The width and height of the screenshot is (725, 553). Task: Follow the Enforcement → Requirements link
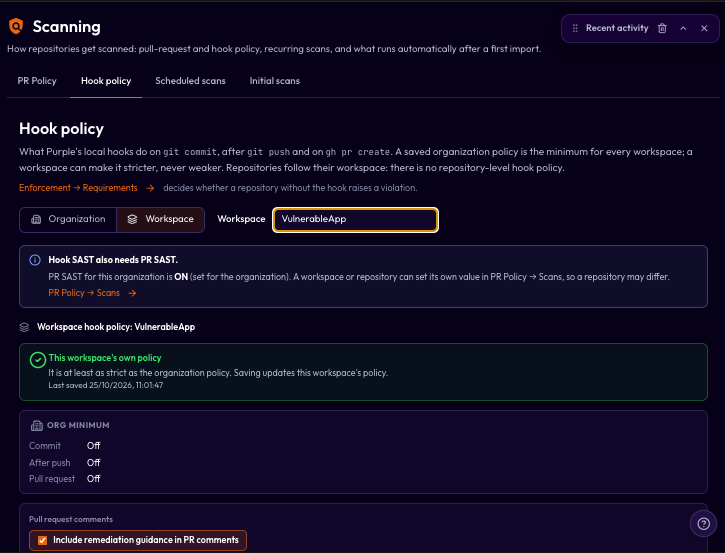pyautogui.click(x=78, y=188)
